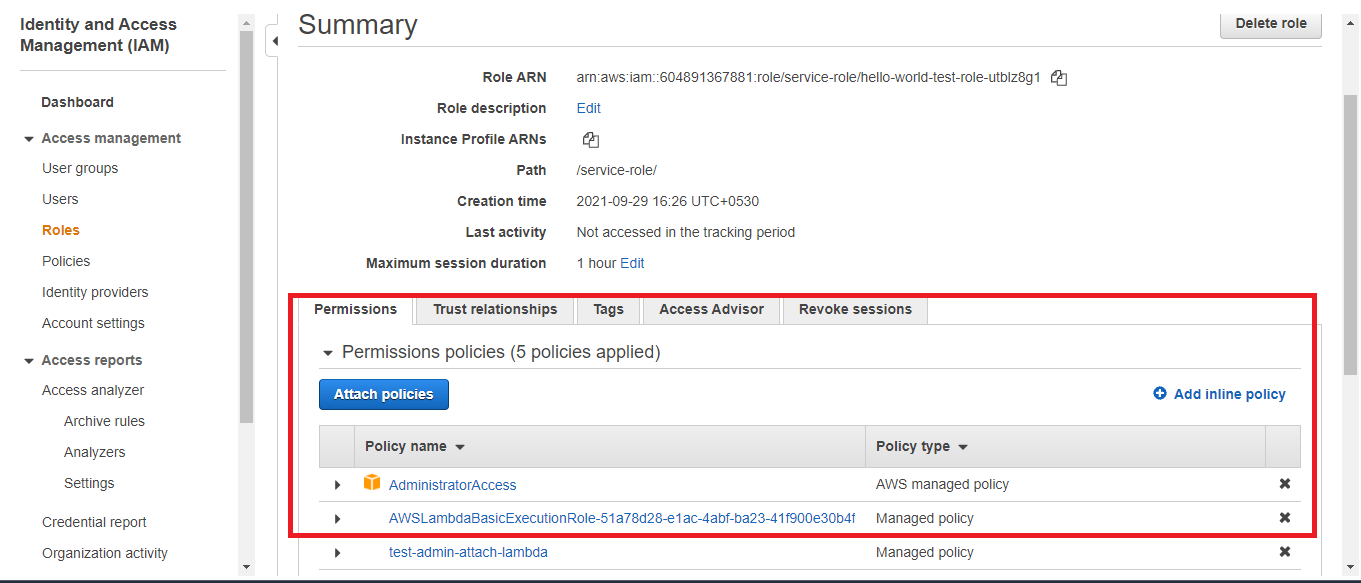Viewport: 1361px width, 583px height.
Task: Collapse the Permissions policies section
Action: click(x=327, y=353)
